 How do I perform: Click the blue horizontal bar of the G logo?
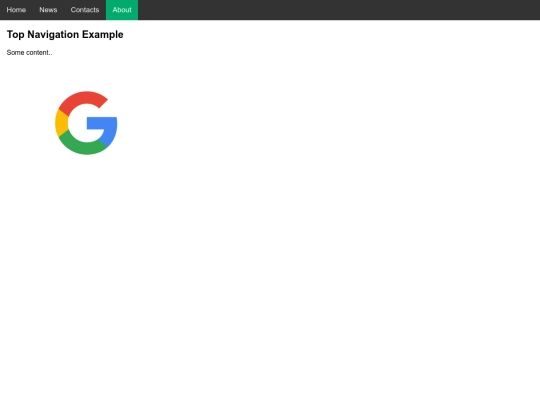click(x=102, y=123)
